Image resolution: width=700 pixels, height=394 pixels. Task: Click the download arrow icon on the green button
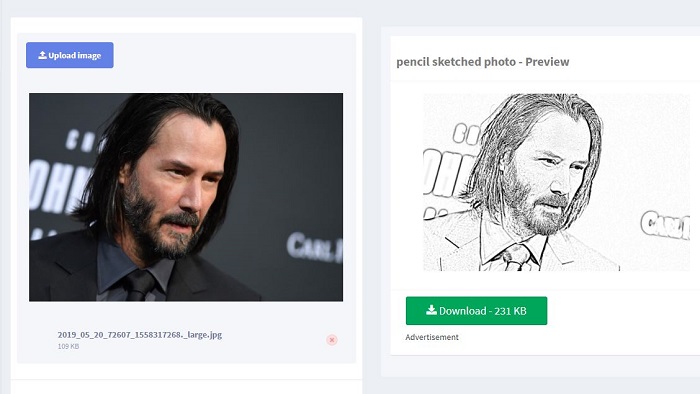coord(431,310)
